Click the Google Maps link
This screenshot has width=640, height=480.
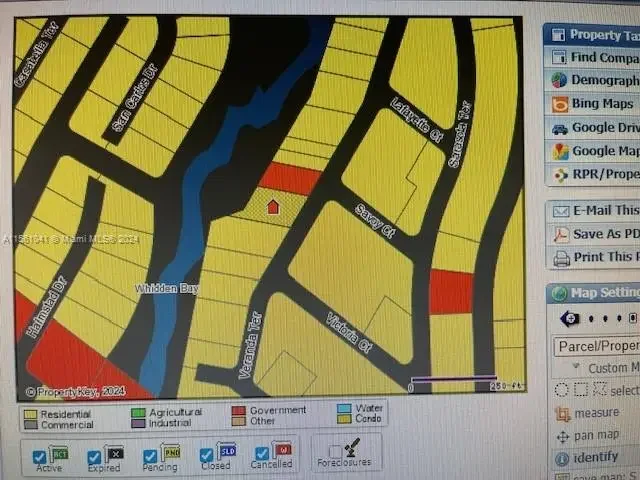(x=600, y=151)
